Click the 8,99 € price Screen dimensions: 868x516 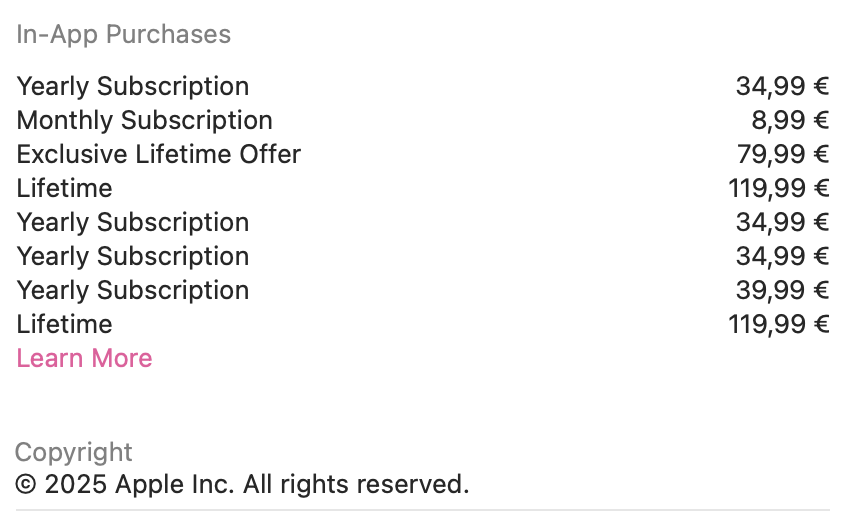click(790, 121)
